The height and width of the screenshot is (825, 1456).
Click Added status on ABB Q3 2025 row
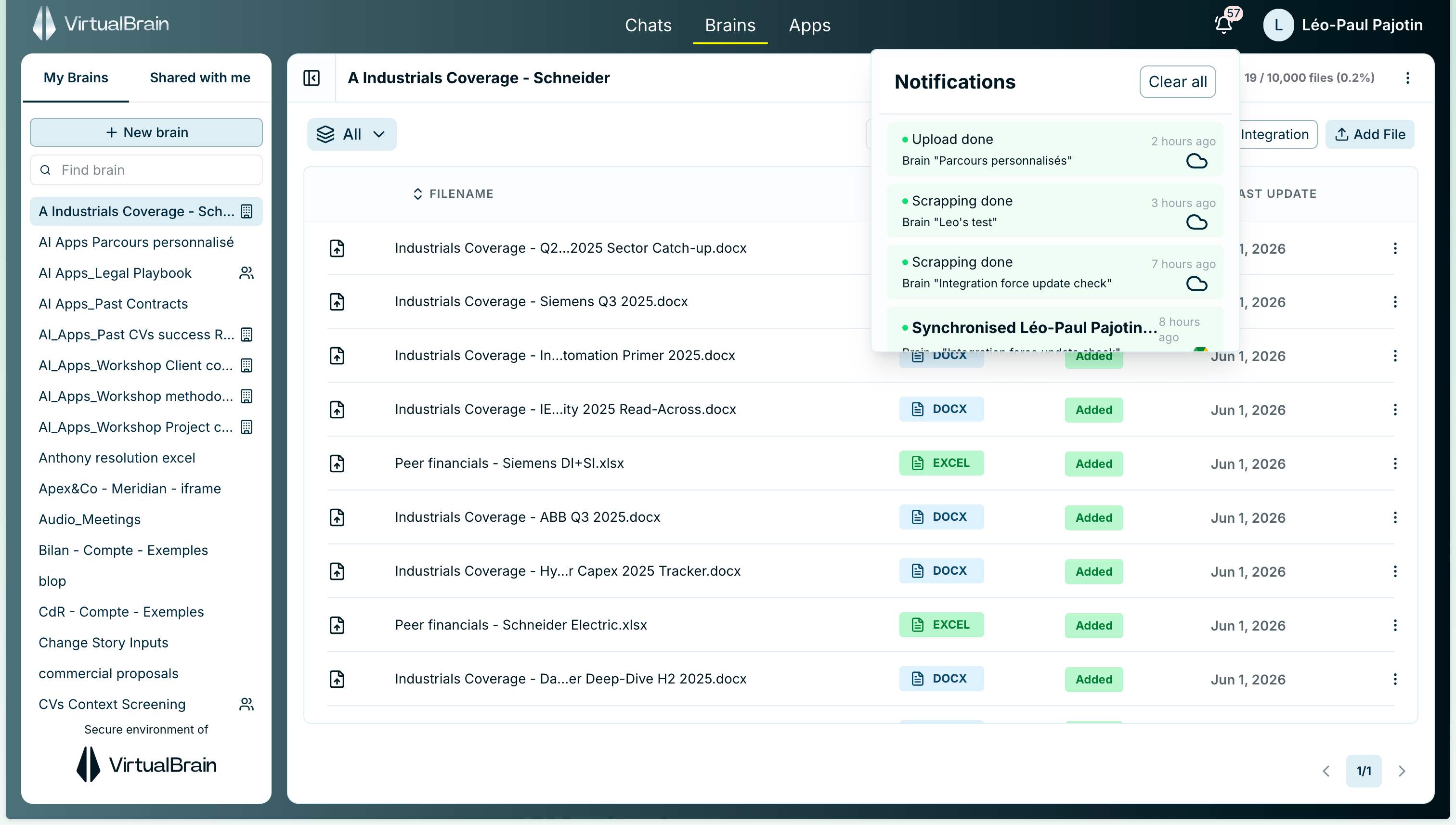coord(1094,518)
